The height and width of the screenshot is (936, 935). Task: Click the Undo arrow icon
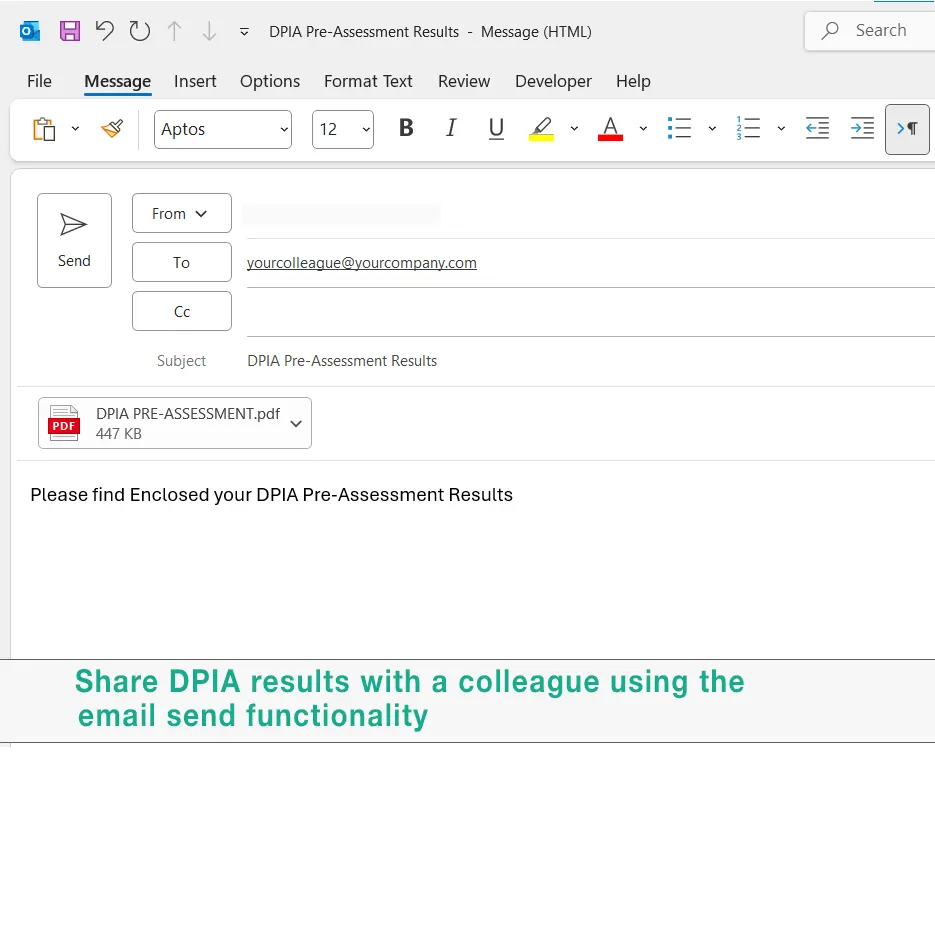pyautogui.click(x=105, y=31)
